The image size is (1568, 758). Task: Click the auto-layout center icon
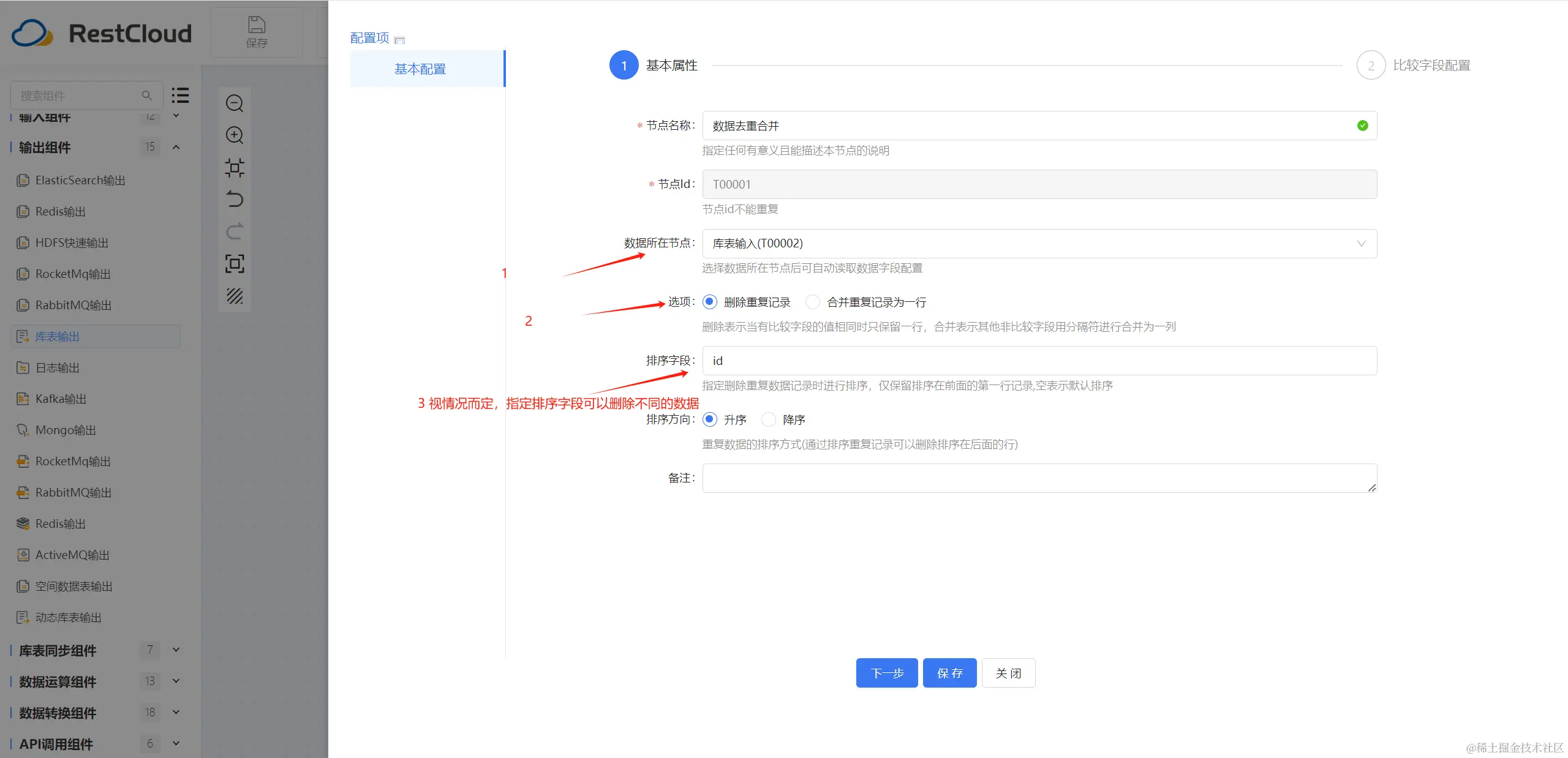pyautogui.click(x=235, y=167)
